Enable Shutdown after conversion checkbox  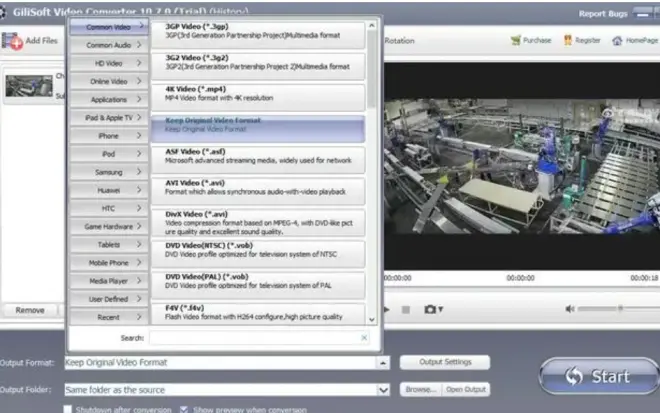click(68, 409)
